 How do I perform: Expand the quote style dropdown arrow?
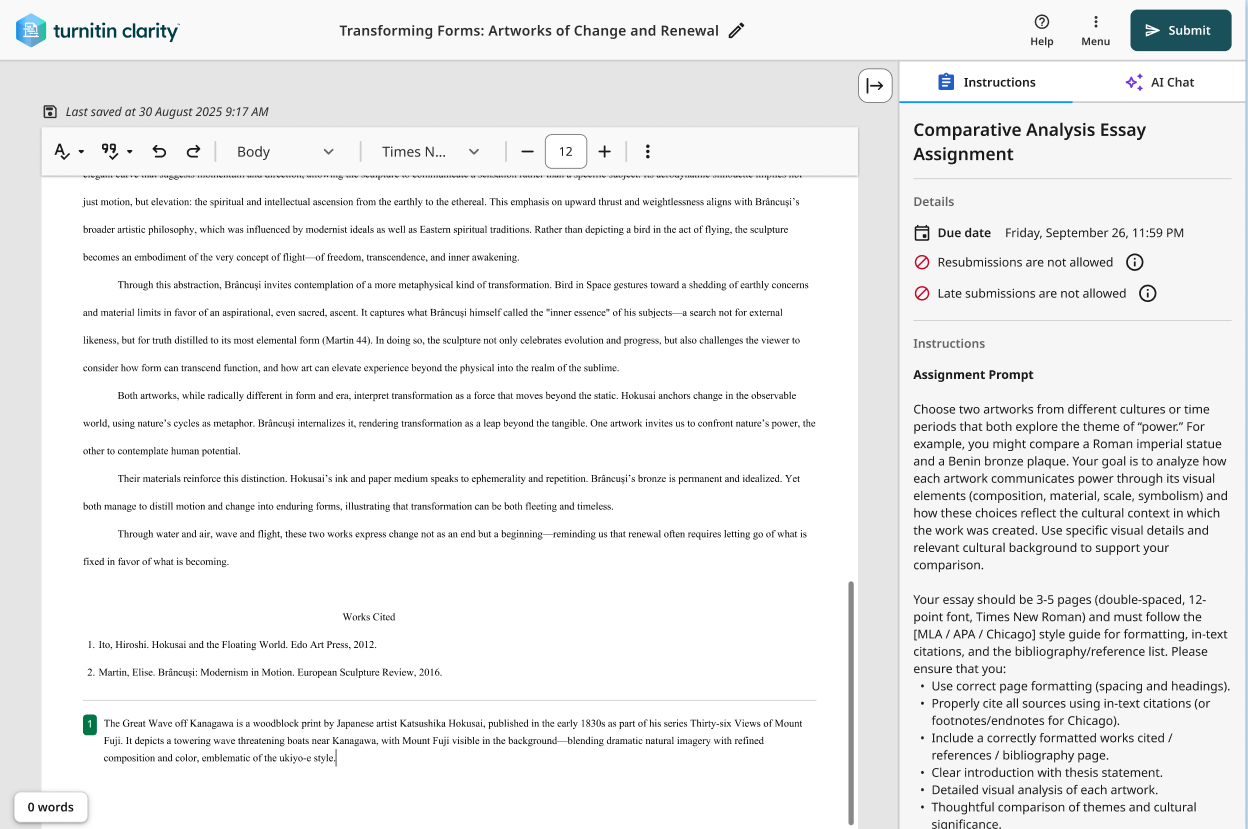(129, 151)
